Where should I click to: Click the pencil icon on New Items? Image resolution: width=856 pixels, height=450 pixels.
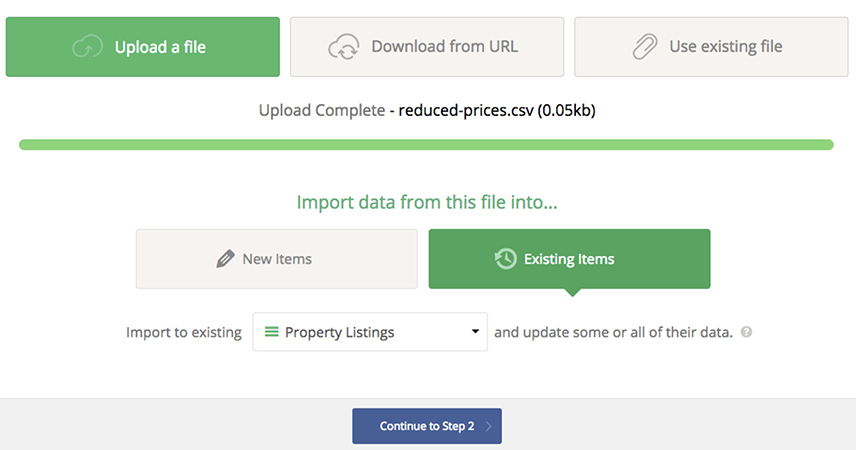(226, 259)
